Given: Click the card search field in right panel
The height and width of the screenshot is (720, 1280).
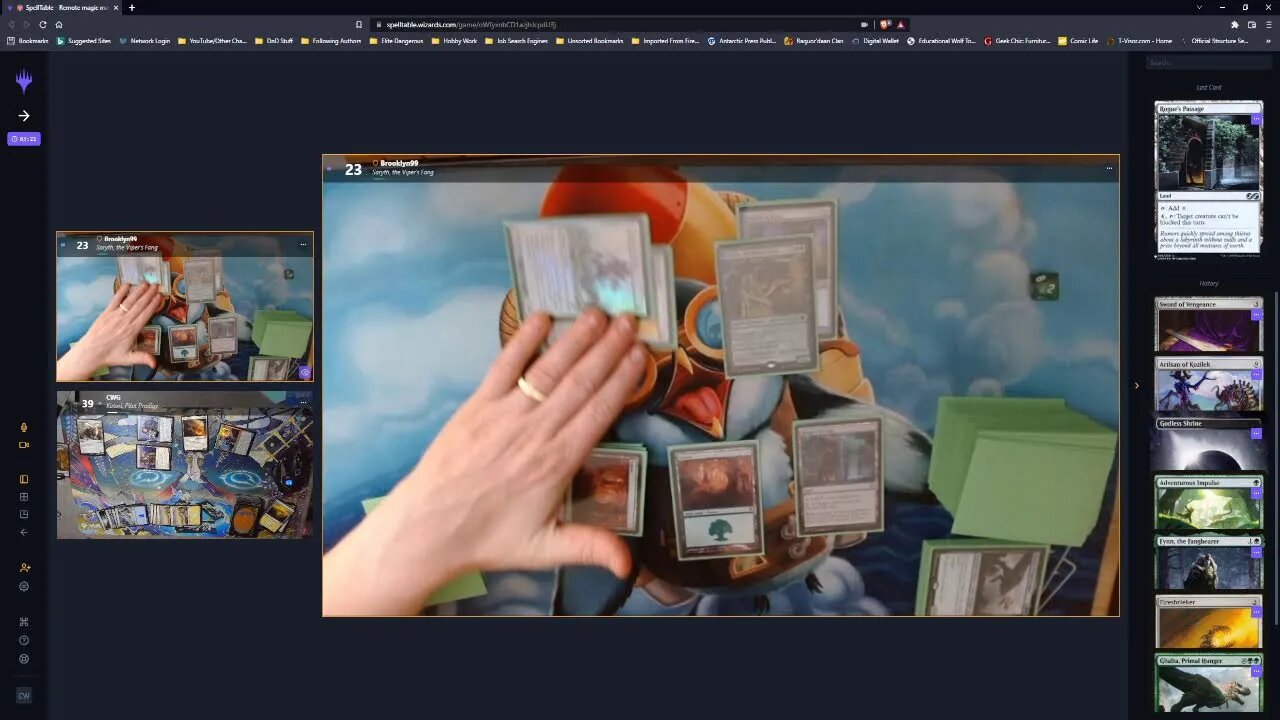Looking at the screenshot, I should [x=1208, y=62].
